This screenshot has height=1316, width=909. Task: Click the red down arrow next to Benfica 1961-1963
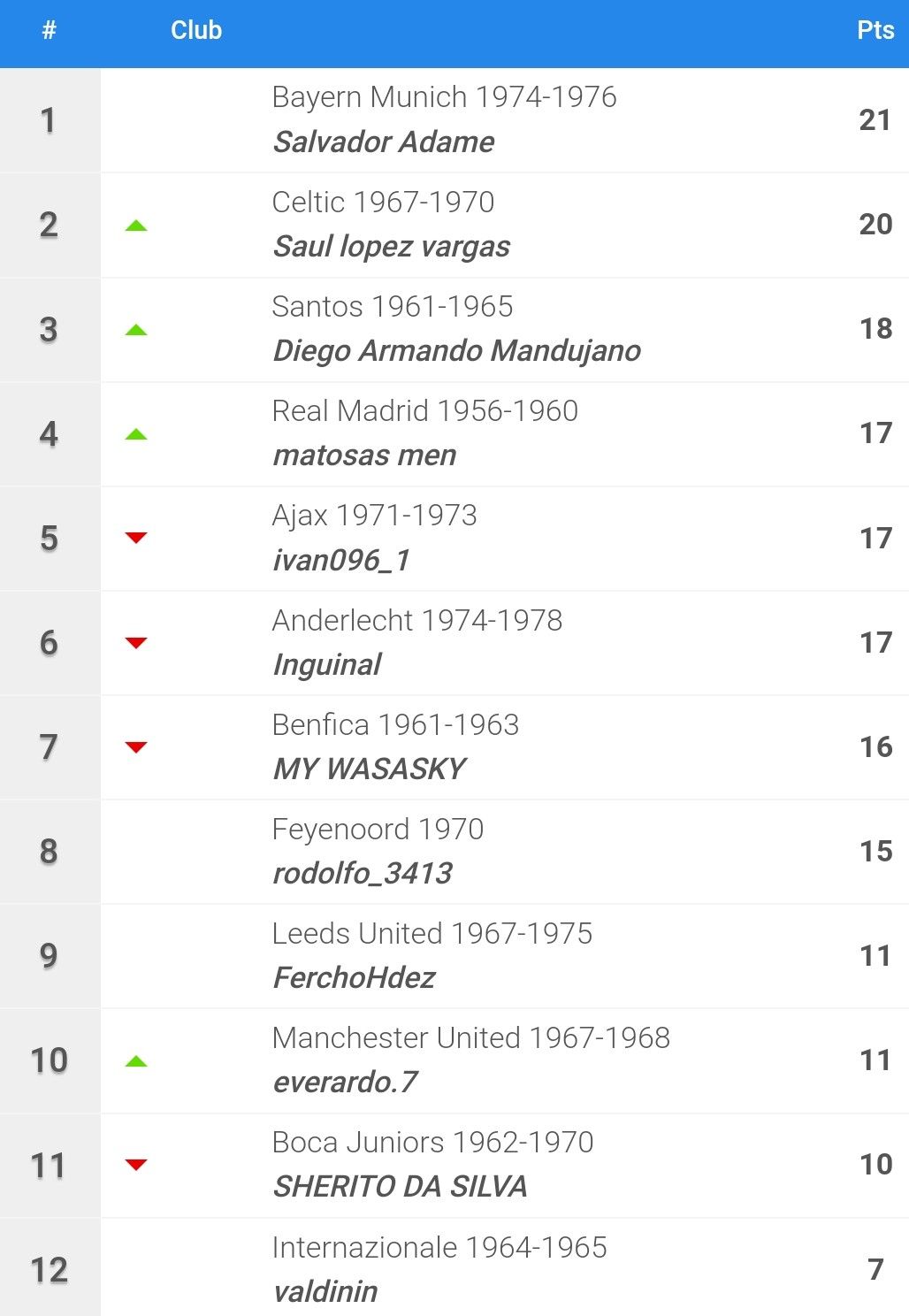tap(136, 747)
